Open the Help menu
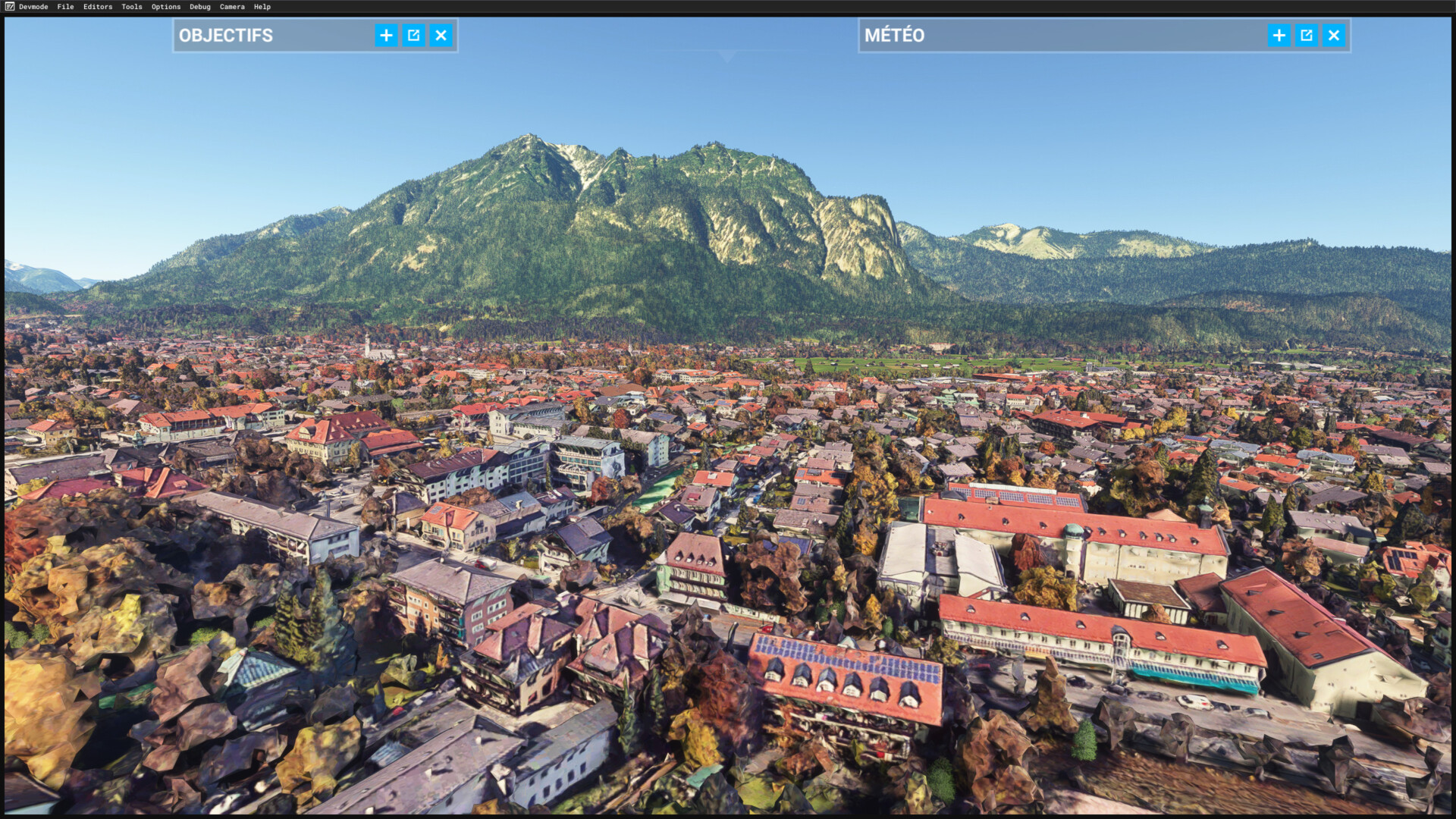The image size is (1456, 819). 262,7
